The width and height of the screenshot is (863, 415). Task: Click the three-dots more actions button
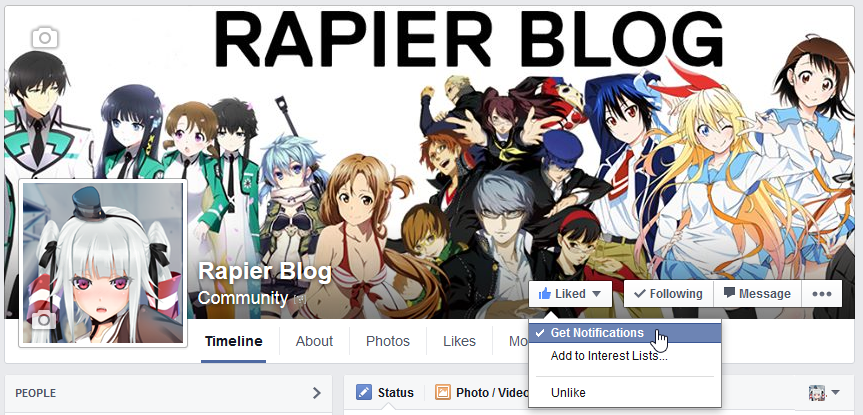click(x=822, y=294)
